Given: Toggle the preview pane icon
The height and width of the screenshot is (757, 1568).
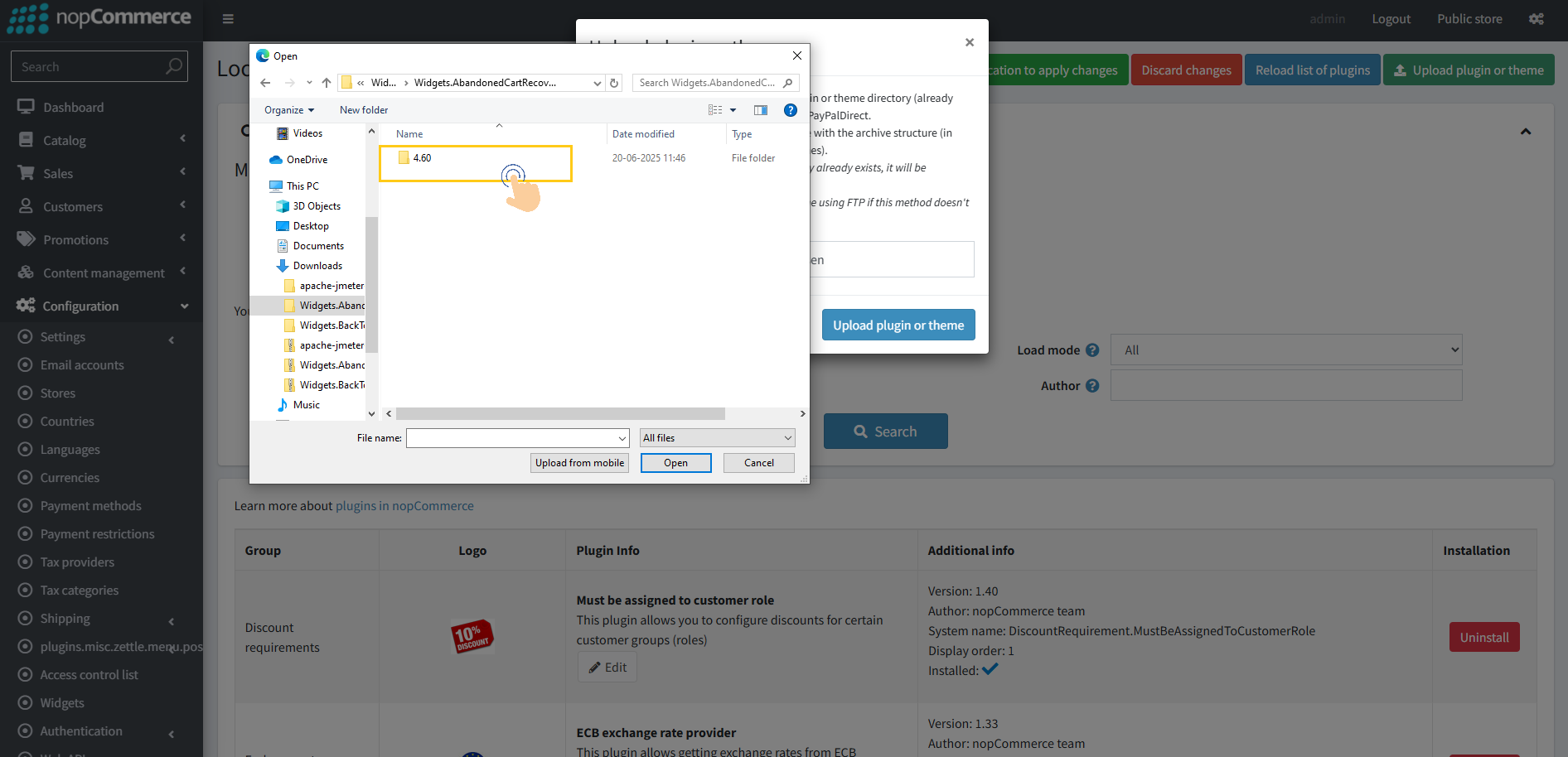Looking at the screenshot, I should click(x=761, y=110).
